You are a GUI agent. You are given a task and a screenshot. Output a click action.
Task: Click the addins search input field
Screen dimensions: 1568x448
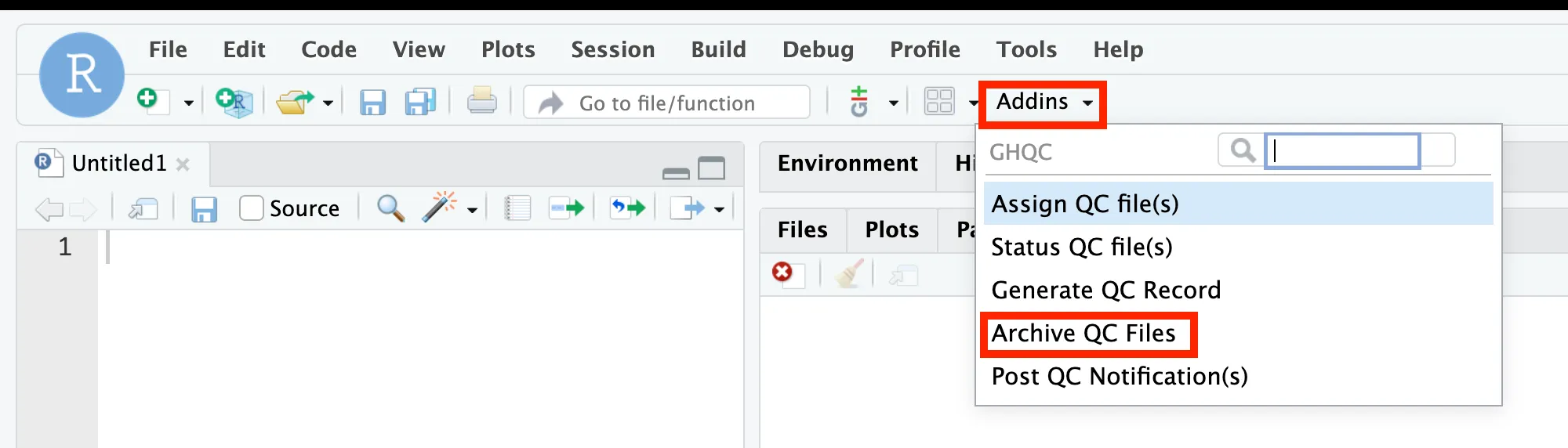coord(1342,150)
